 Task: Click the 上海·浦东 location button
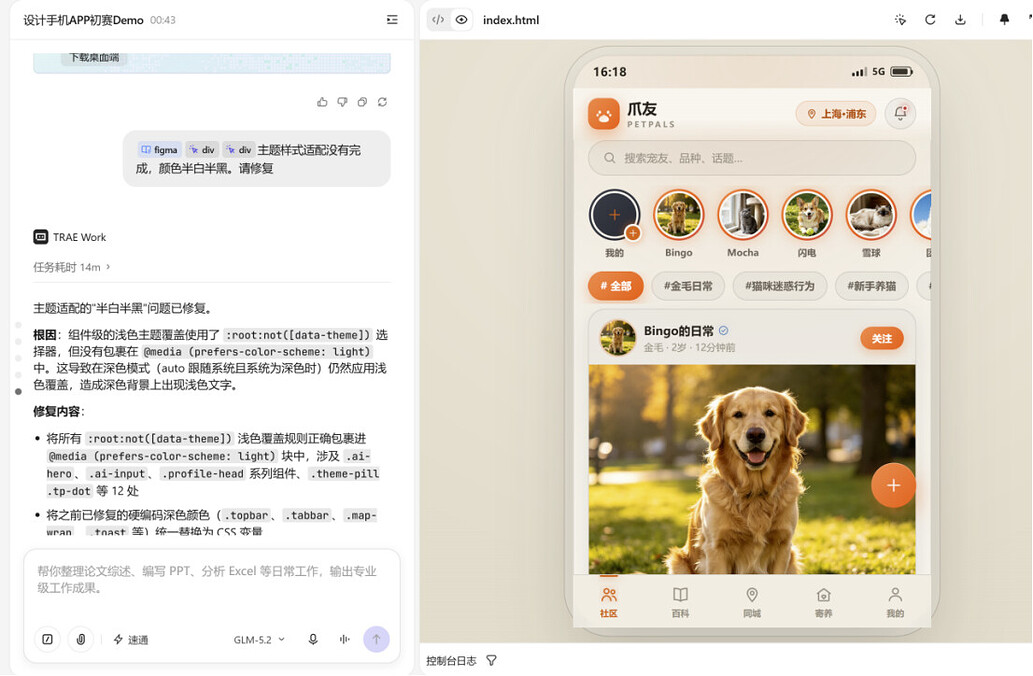836,113
